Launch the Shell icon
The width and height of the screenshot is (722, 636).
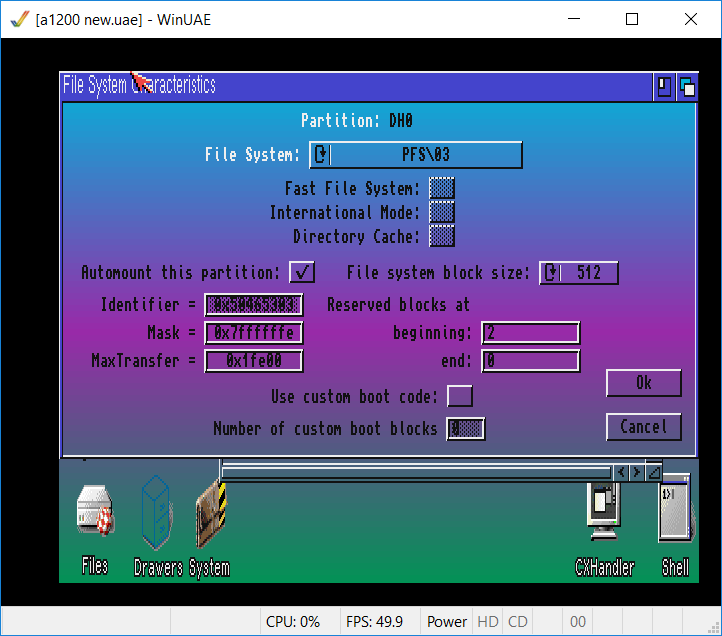pos(675,511)
